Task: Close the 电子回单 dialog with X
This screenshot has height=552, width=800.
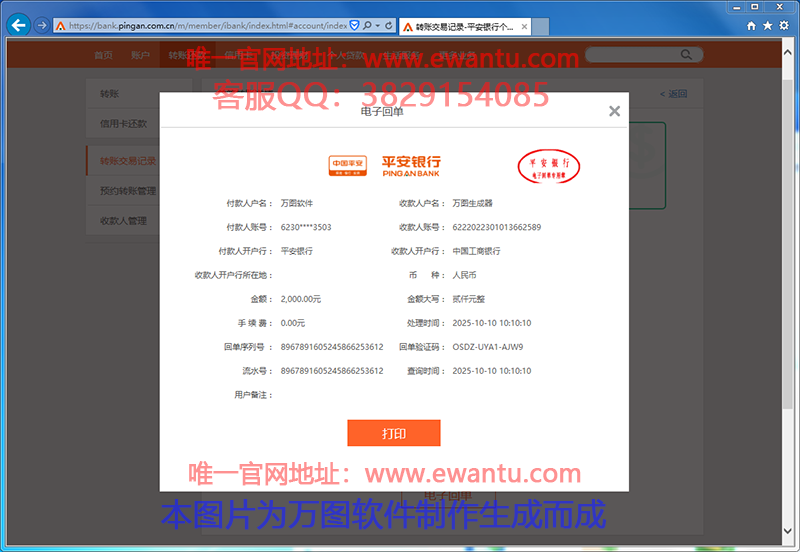Action: coord(614,111)
